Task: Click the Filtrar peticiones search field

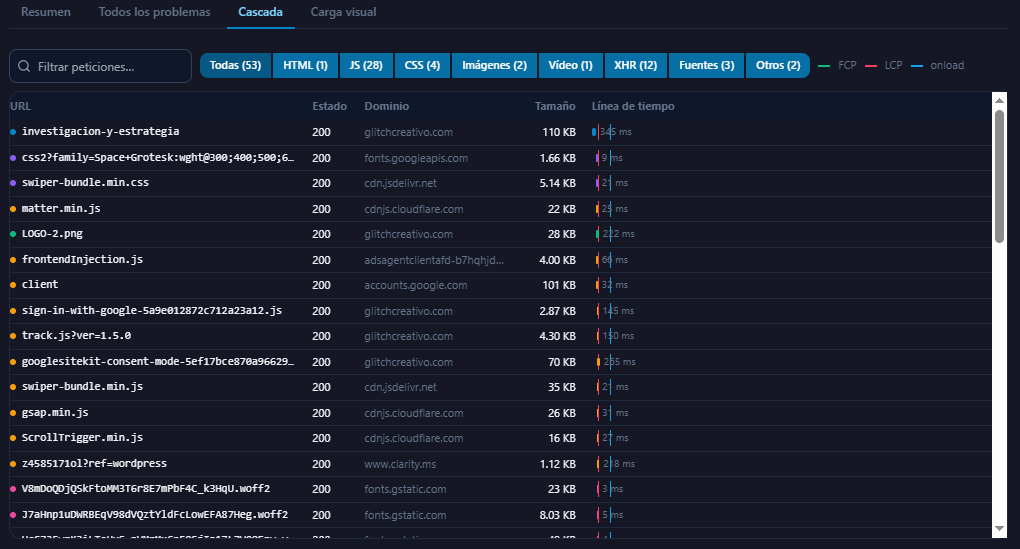Action: 101,66
